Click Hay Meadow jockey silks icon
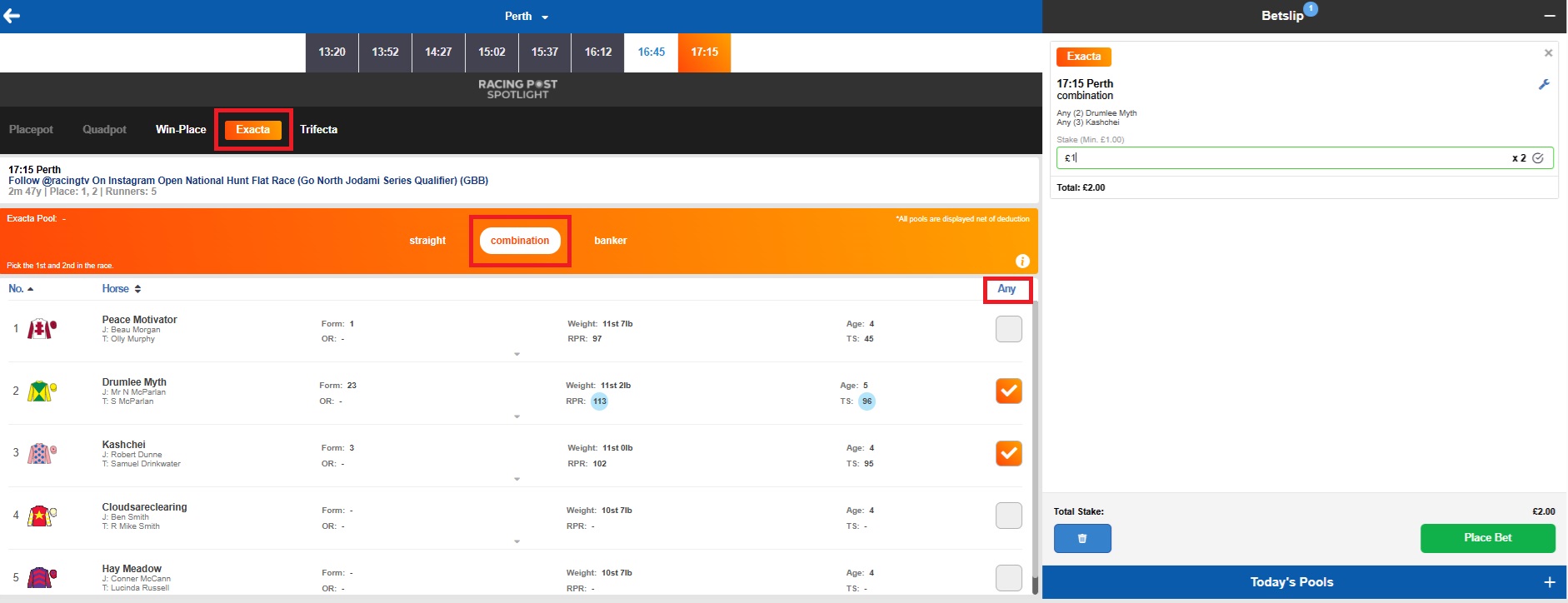The width and height of the screenshot is (1568, 603). [42, 577]
